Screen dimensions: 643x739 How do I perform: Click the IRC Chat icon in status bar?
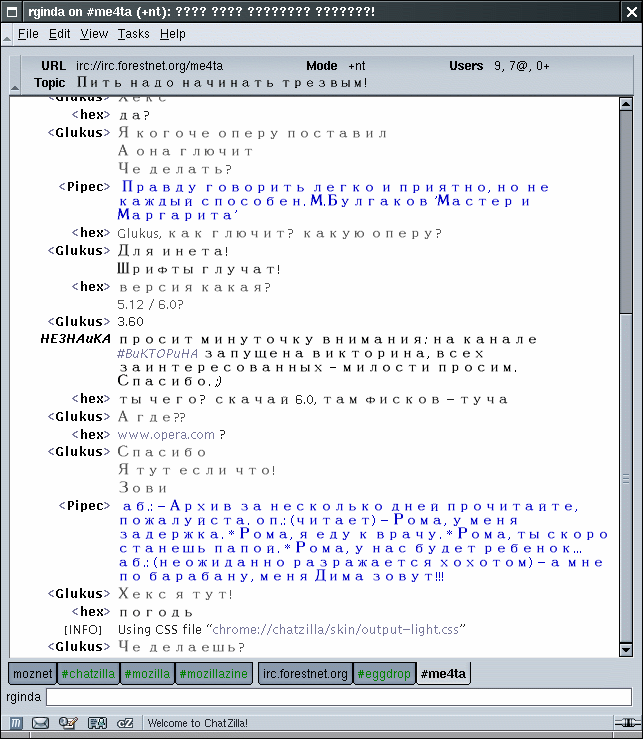(x=125, y=723)
